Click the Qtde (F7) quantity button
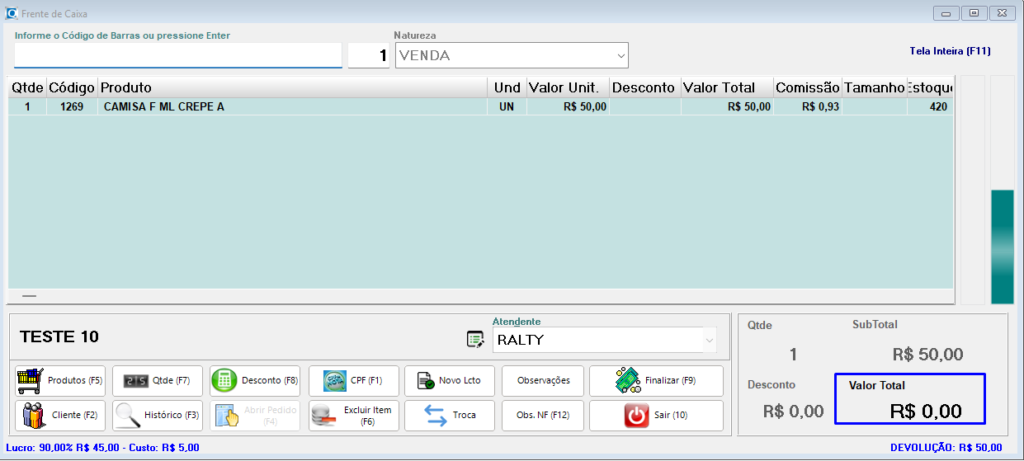 click(157, 380)
